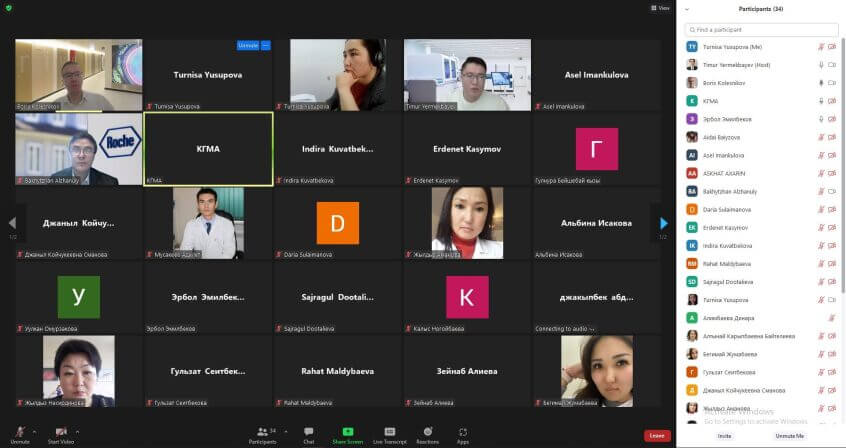
Task: Open the Chat panel from toolbar
Action: (x=309, y=433)
